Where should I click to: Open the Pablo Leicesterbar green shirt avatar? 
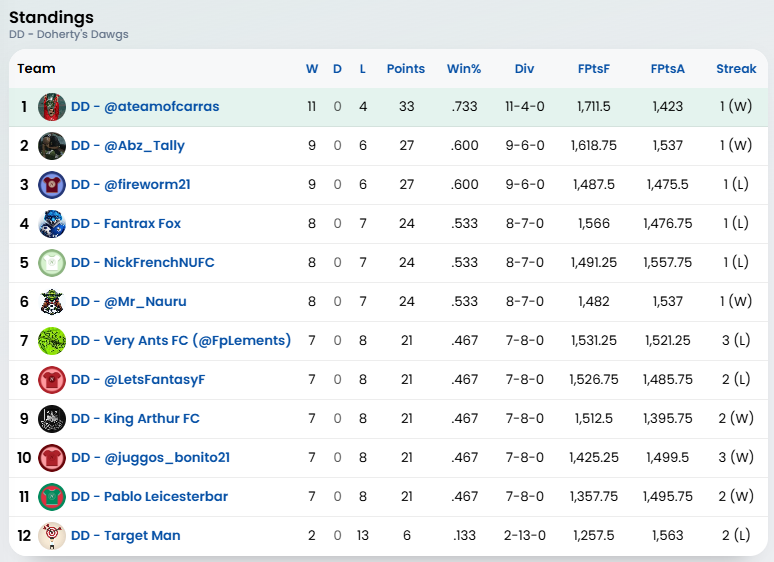52,496
